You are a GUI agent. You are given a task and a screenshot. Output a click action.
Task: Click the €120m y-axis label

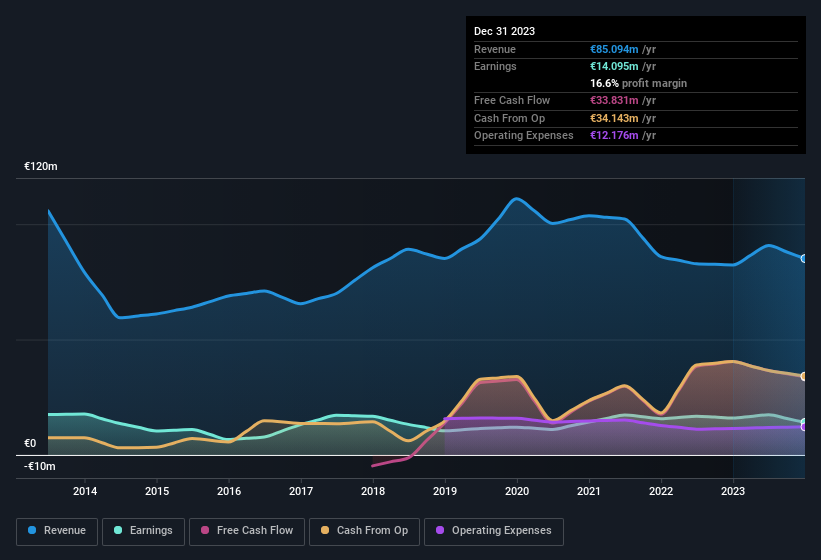point(41,167)
